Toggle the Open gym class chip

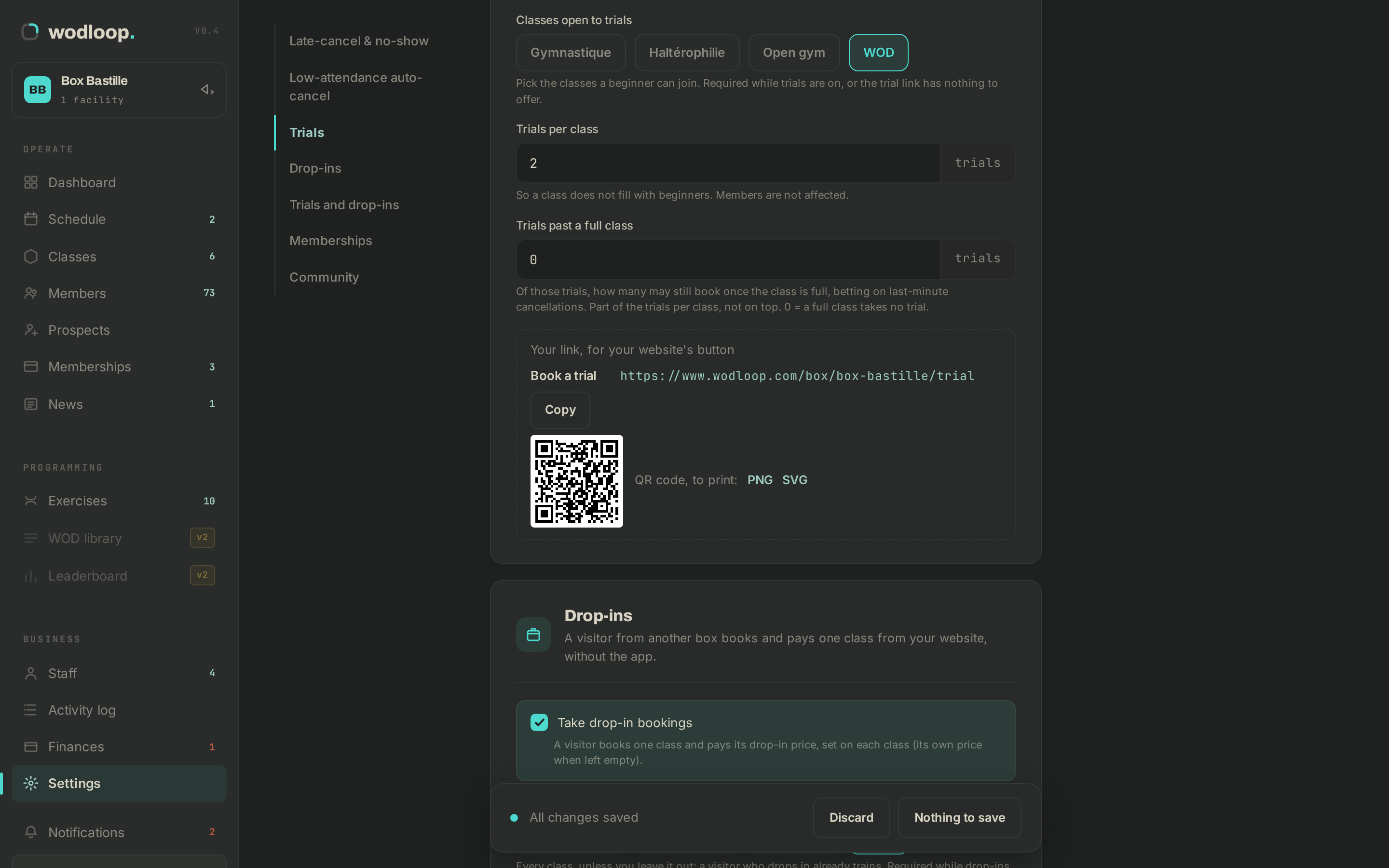coord(794,53)
